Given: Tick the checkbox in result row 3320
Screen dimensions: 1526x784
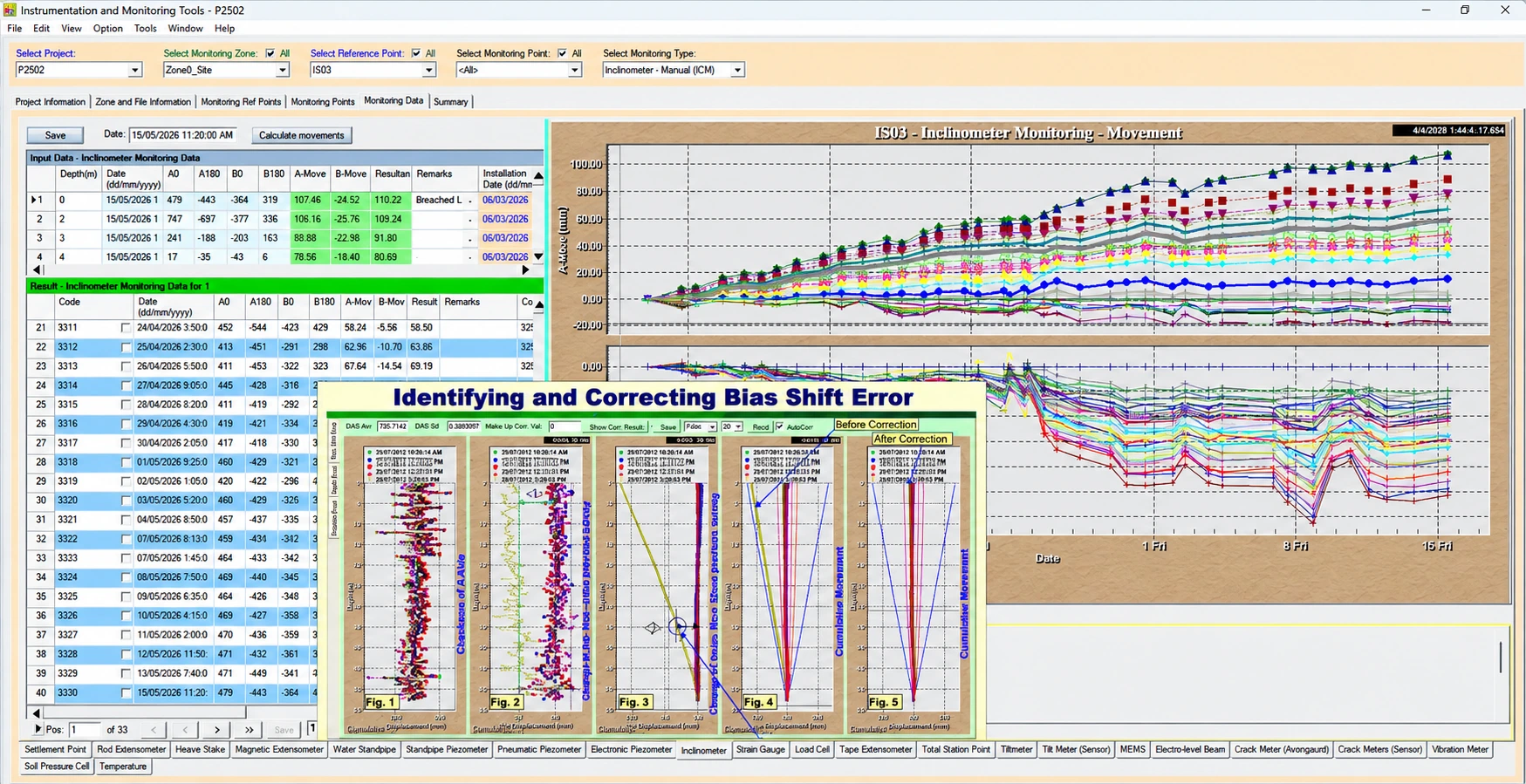Looking at the screenshot, I should 126,501.
